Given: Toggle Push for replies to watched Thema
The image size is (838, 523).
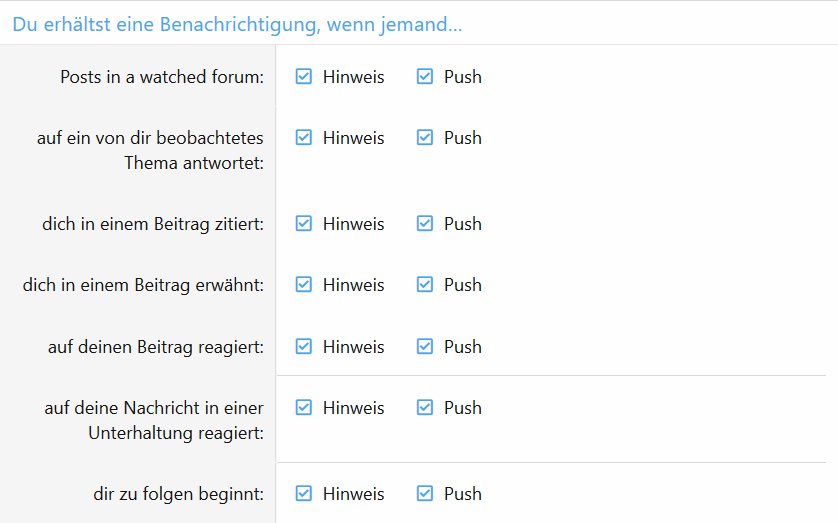Looking at the screenshot, I should (x=425, y=138).
